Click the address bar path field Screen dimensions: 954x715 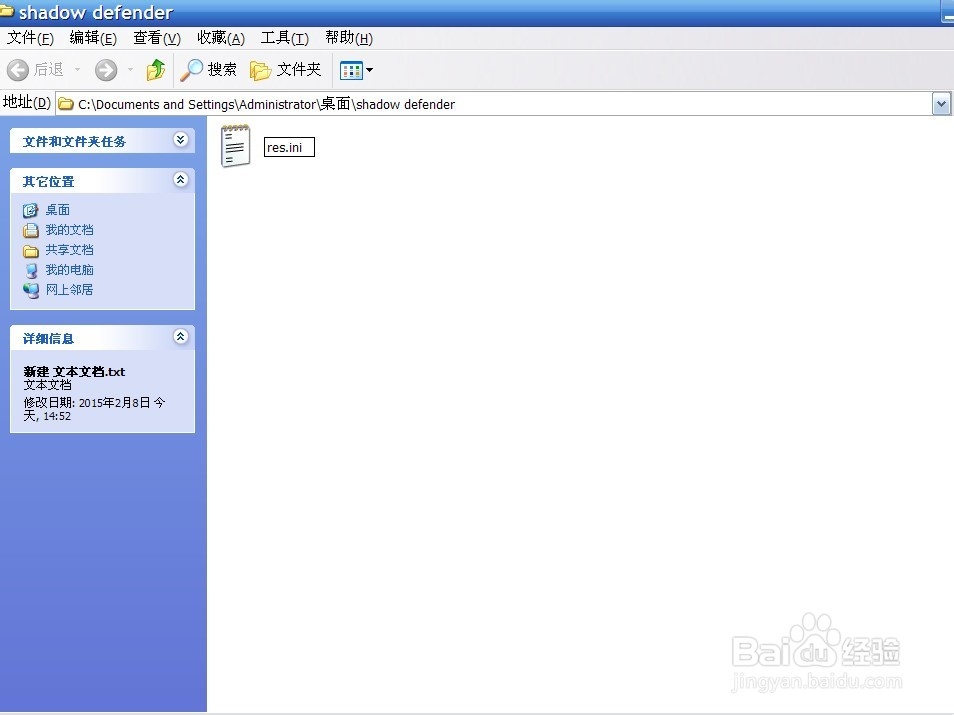494,104
